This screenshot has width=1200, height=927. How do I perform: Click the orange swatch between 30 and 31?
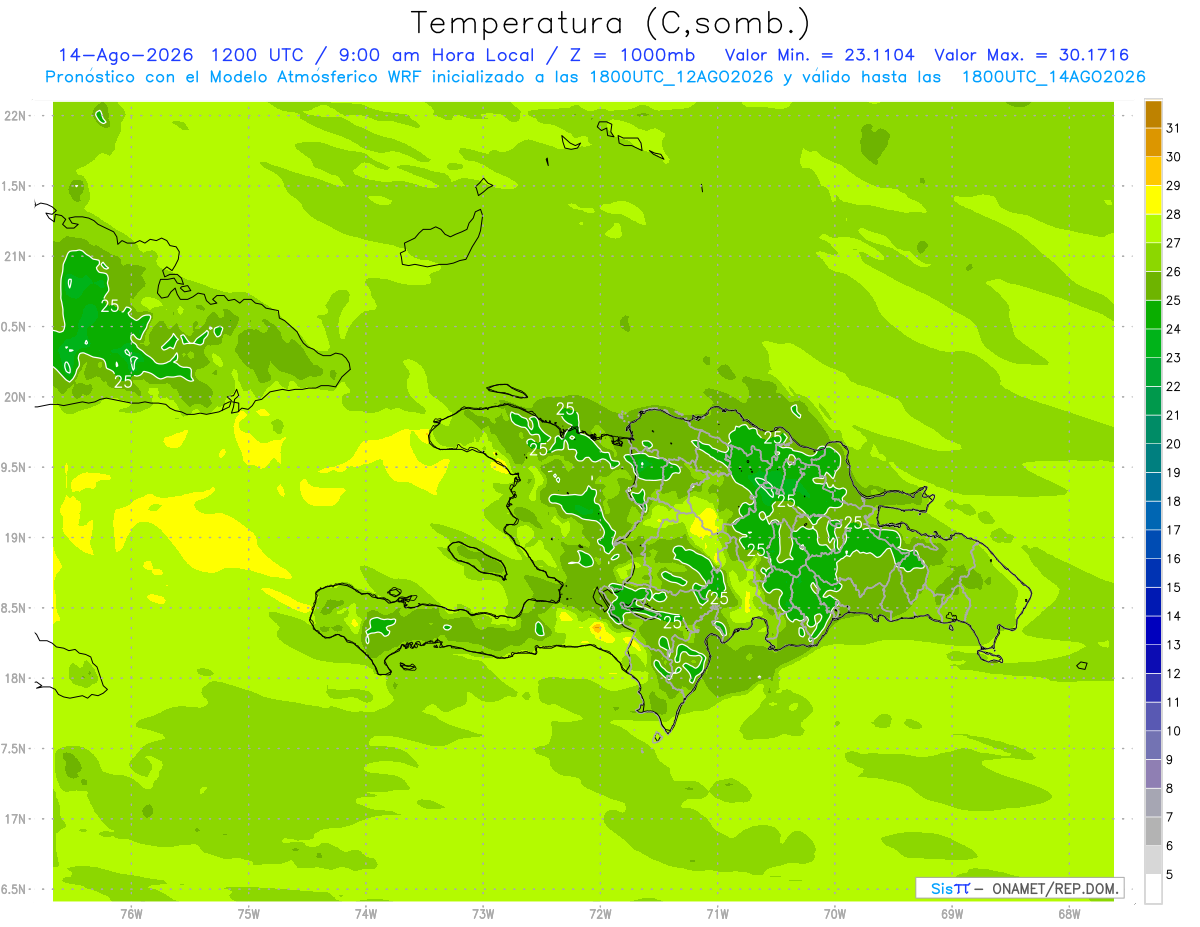pyautogui.click(x=1153, y=143)
